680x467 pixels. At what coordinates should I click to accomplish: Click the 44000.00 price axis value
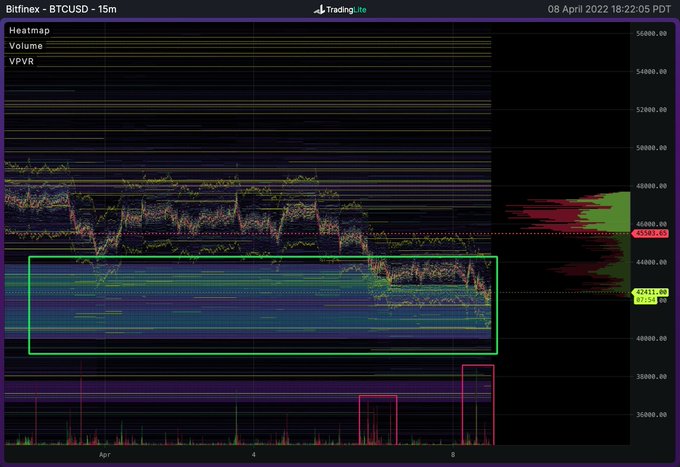[x=651, y=262]
